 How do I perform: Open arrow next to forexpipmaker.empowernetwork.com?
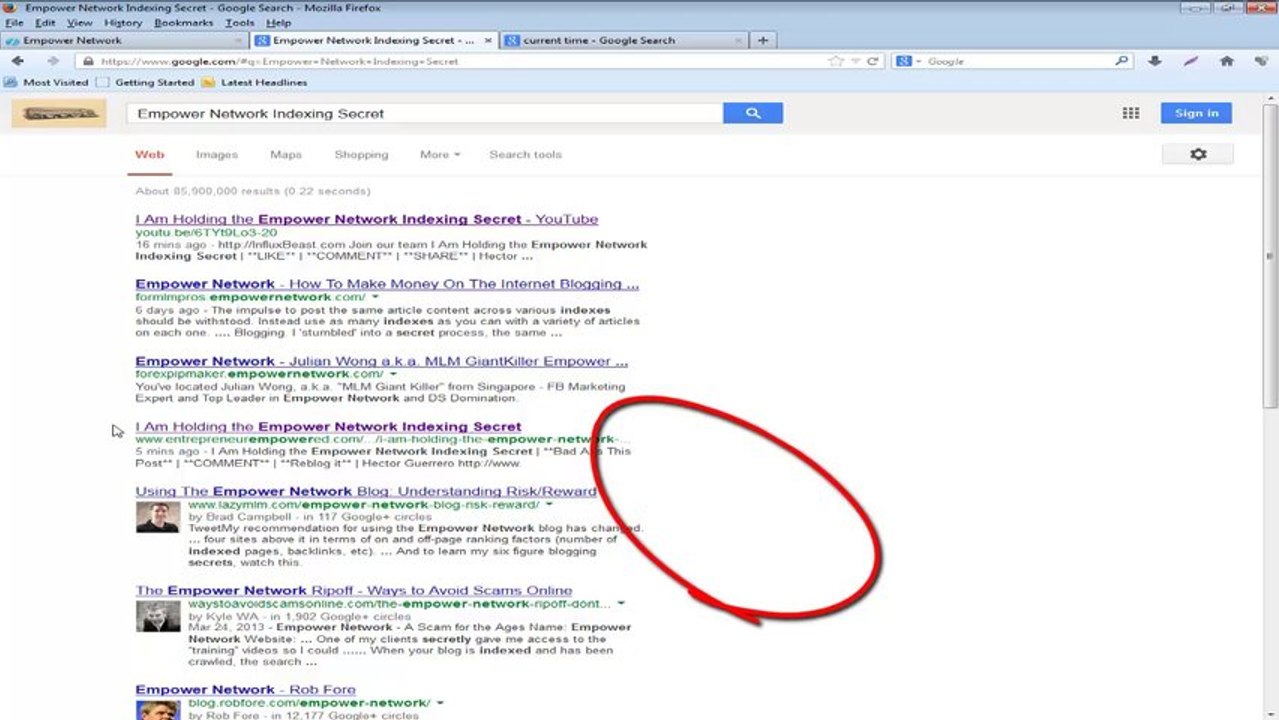[x=394, y=374]
